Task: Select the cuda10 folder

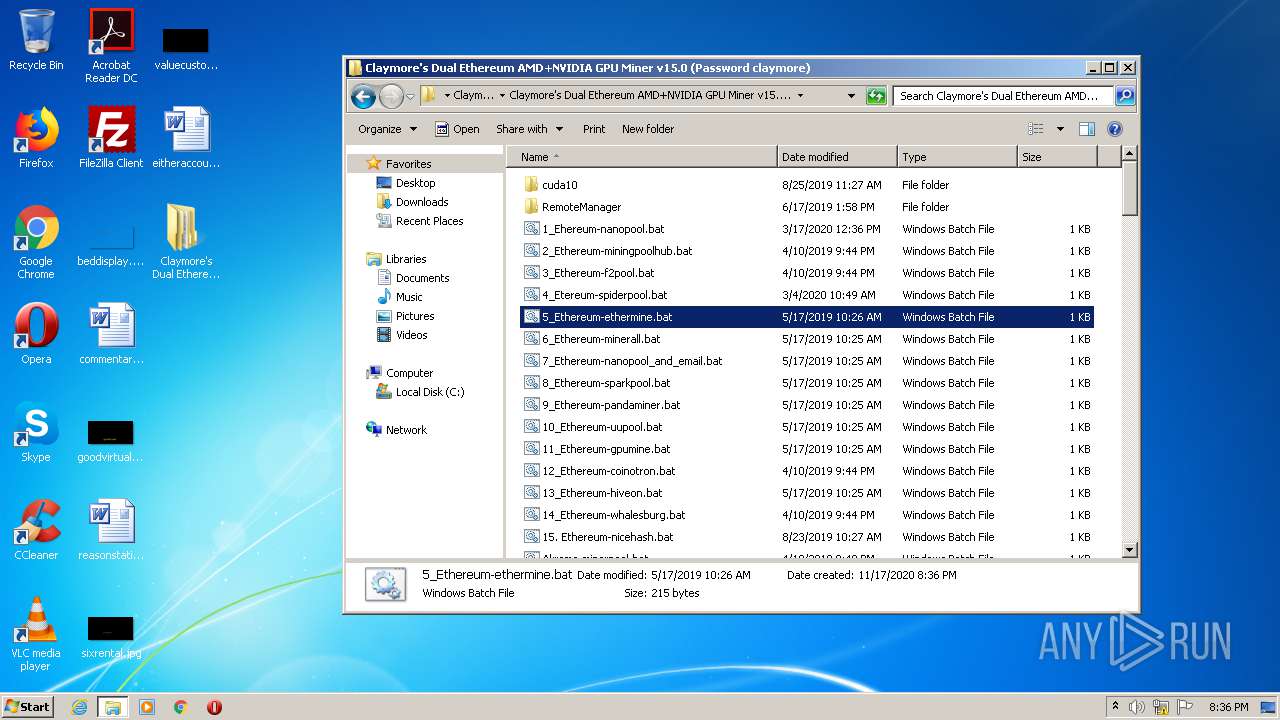Action: coord(807,185)
